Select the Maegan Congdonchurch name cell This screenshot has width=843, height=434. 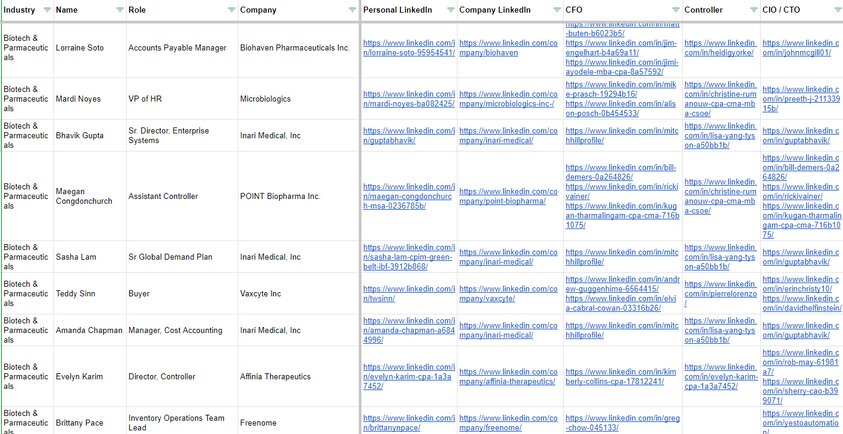pyautogui.click(x=90, y=196)
